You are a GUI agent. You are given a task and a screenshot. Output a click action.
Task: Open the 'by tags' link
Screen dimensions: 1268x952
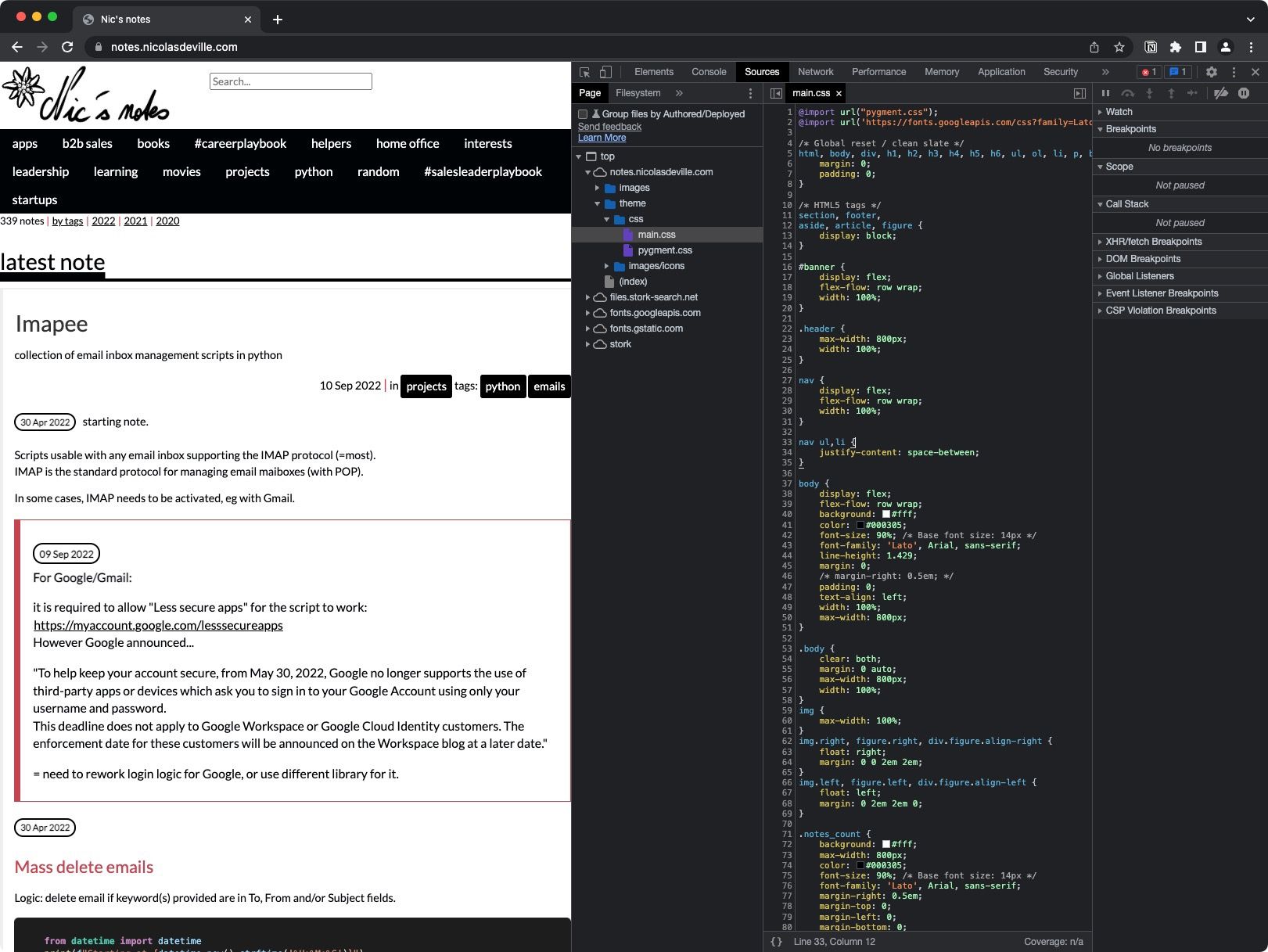click(x=67, y=221)
